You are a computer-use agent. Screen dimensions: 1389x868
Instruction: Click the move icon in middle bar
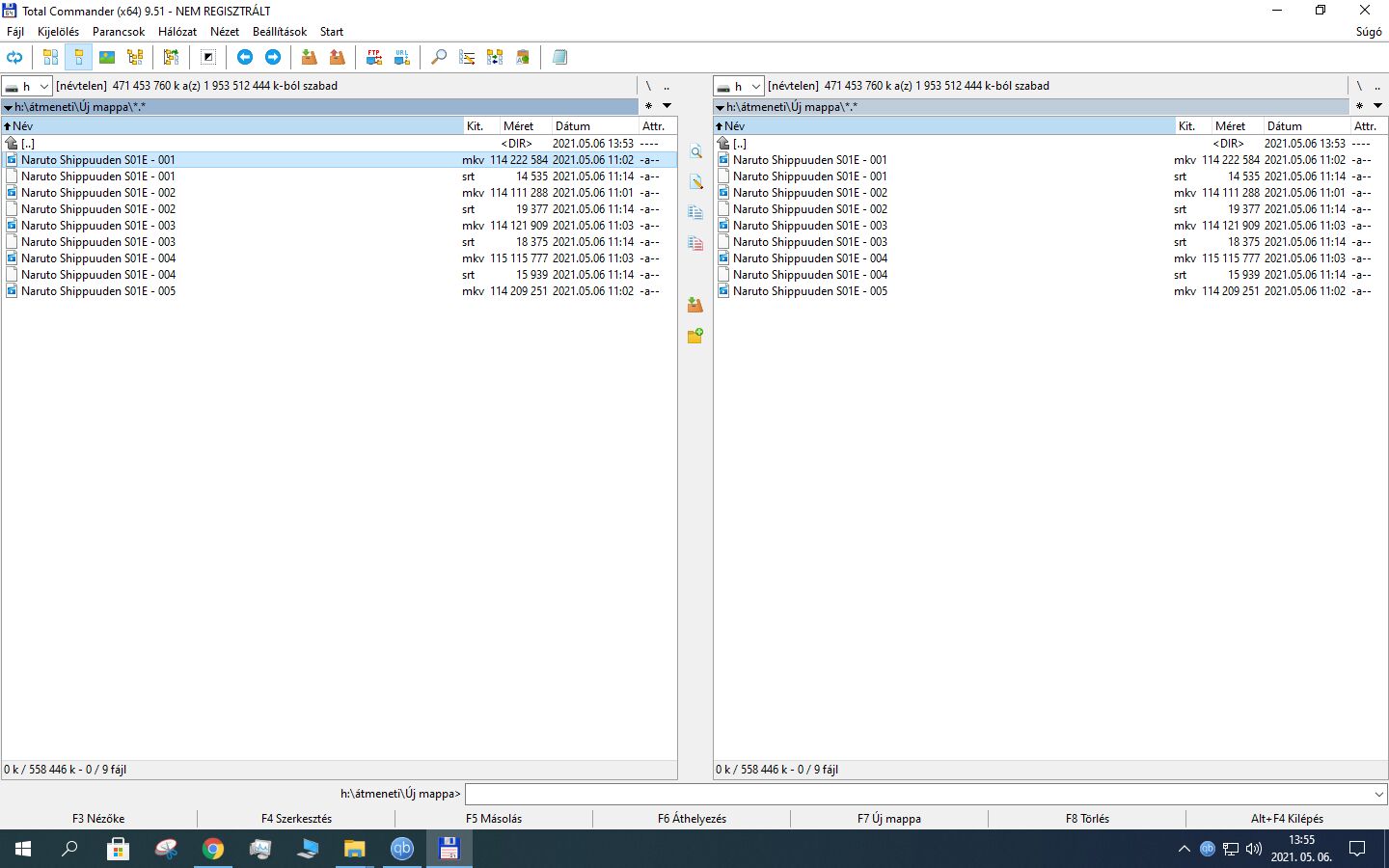[x=695, y=244]
